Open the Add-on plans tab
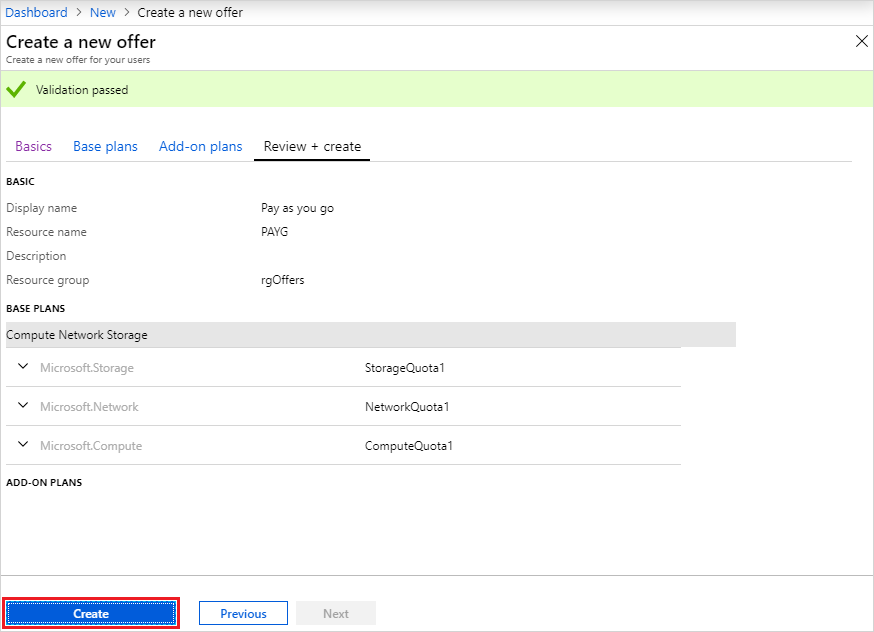Screen dimensions: 874x632 coord(200,146)
